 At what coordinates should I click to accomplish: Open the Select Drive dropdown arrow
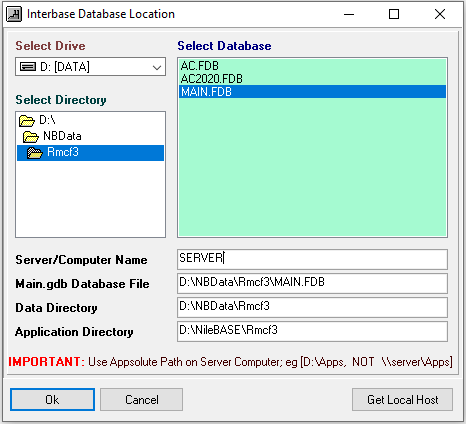pos(157,67)
